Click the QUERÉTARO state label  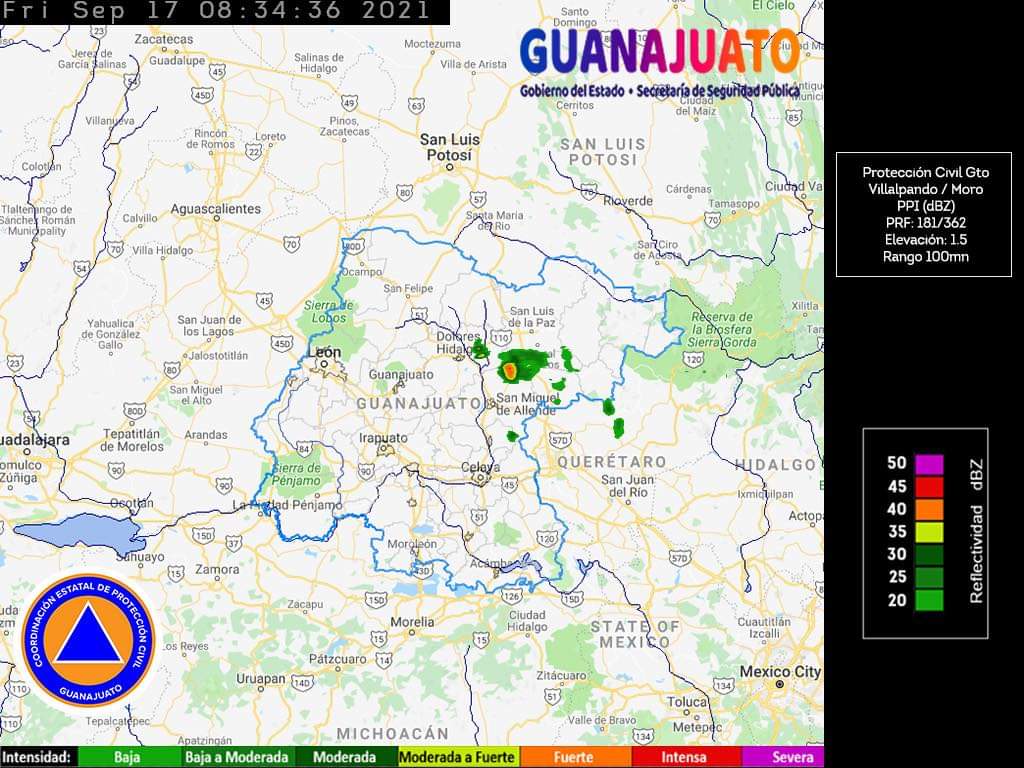click(612, 462)
